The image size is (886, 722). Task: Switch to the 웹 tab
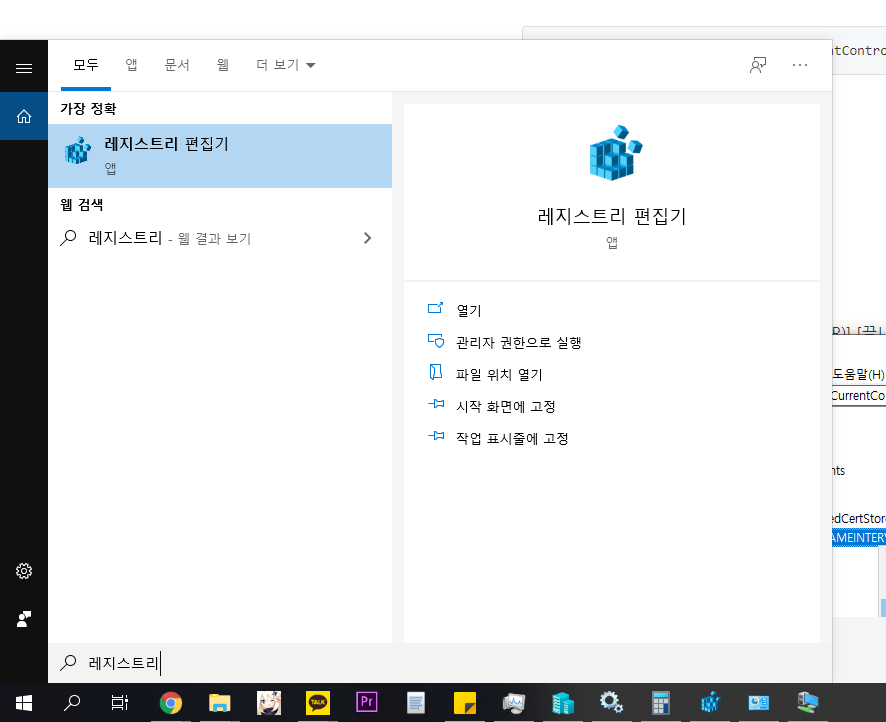coord(223,65)
